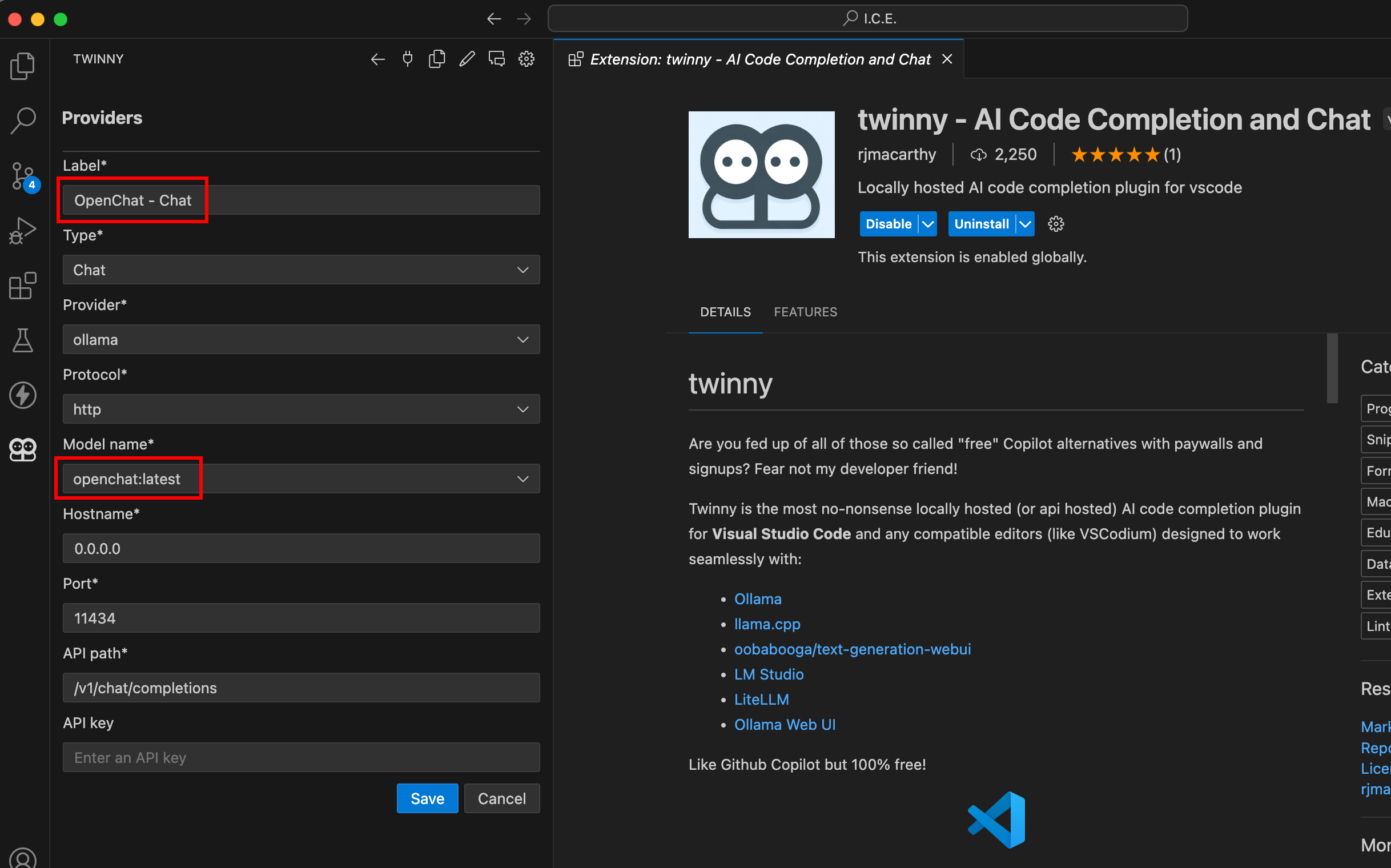Viewport: 1391px width, 868px height.
Task: Open the Search view in activity bar
Action: coord(23,120)
